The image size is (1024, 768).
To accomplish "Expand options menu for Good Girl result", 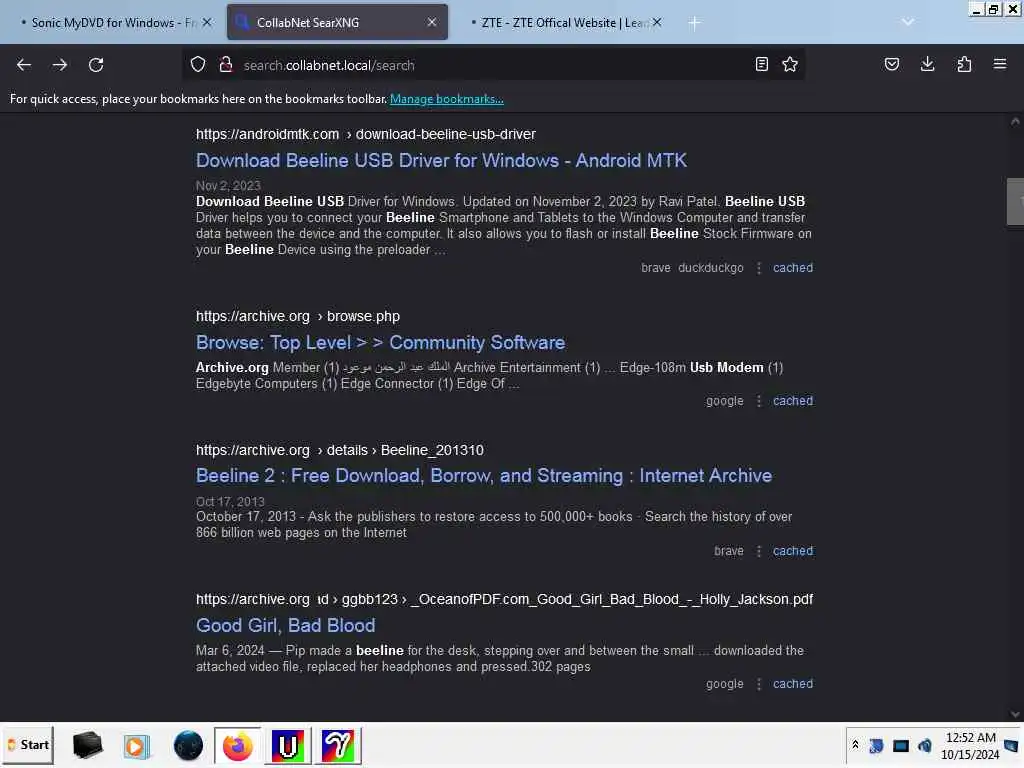I will [759, 684].
